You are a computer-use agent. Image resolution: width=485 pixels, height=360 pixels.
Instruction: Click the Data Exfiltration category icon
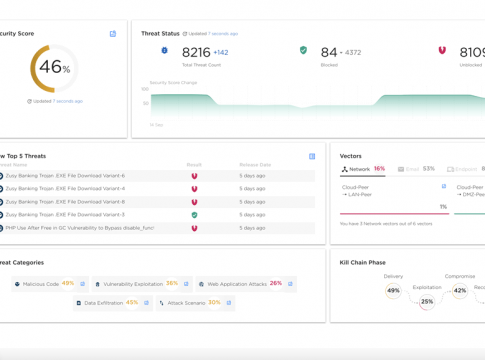point(79,303)
